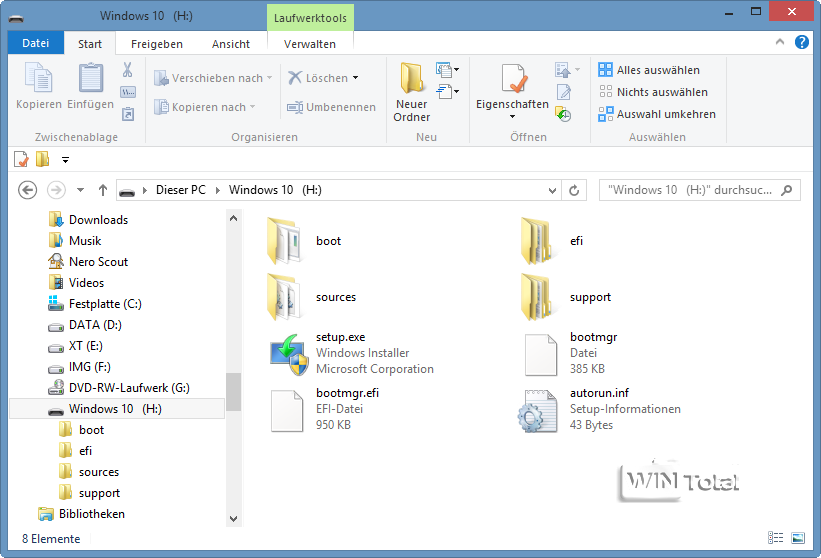This screenshot has height=558, width=821.
Task: Collapse the ribbon with the chevron
Action: point(780,42)
